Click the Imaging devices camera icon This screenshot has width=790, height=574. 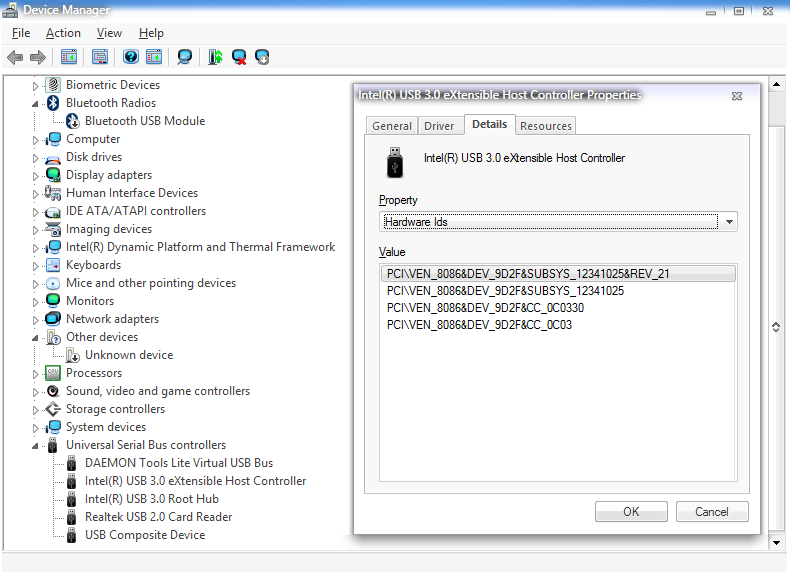point(53,229)
